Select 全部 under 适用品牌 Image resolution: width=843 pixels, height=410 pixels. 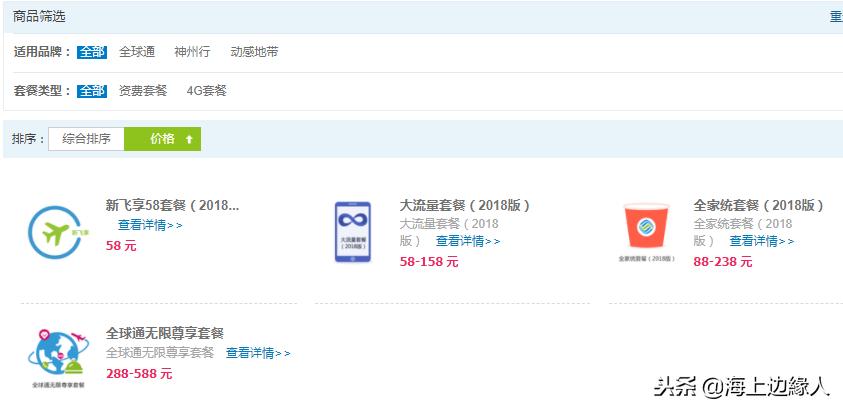92,52
